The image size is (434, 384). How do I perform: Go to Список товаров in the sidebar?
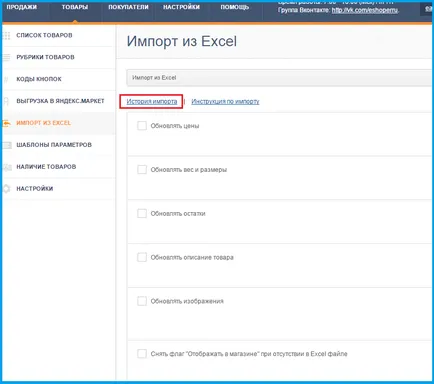(44, 35)
